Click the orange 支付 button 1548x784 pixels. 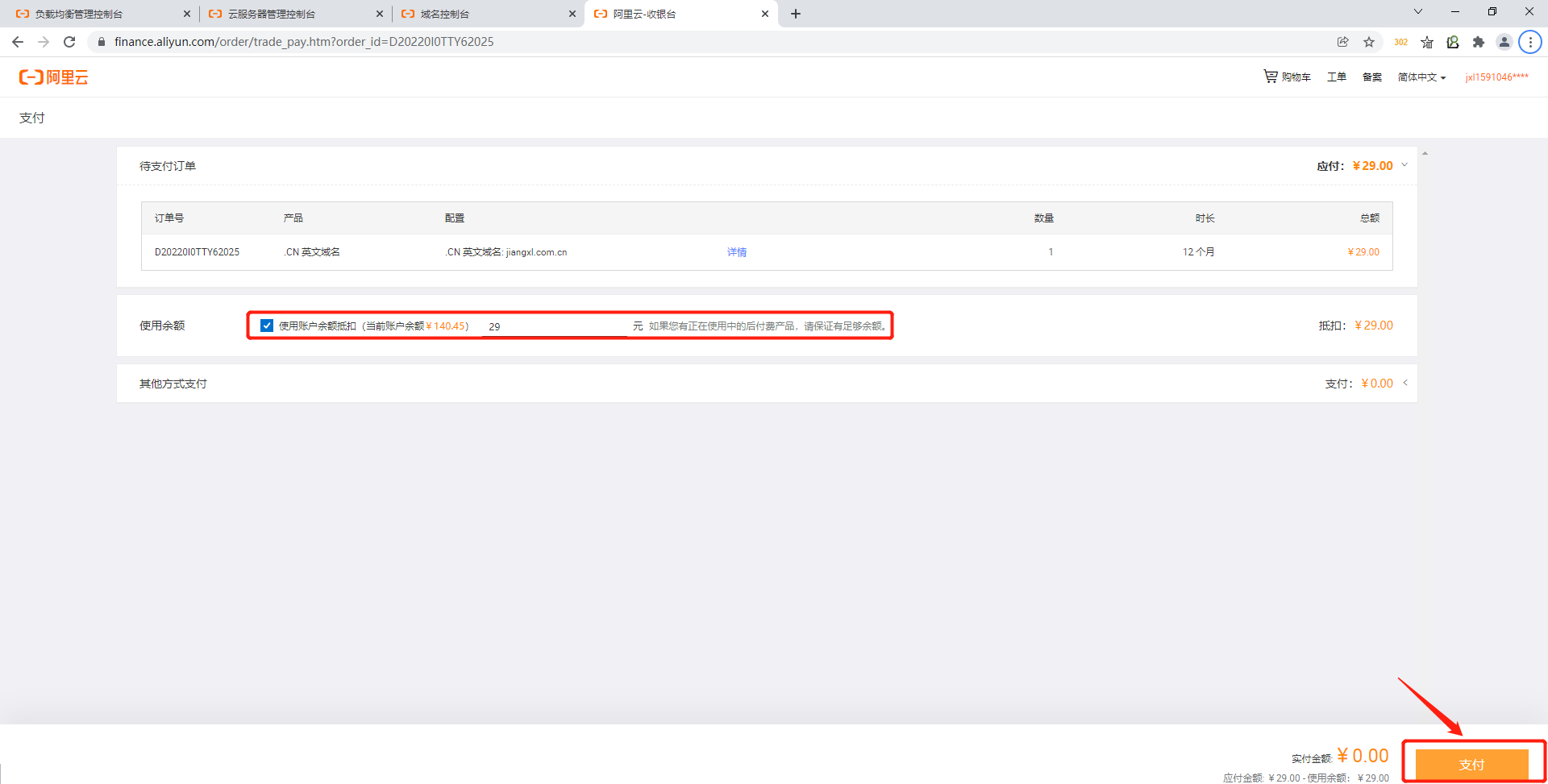click(1472, 764)
